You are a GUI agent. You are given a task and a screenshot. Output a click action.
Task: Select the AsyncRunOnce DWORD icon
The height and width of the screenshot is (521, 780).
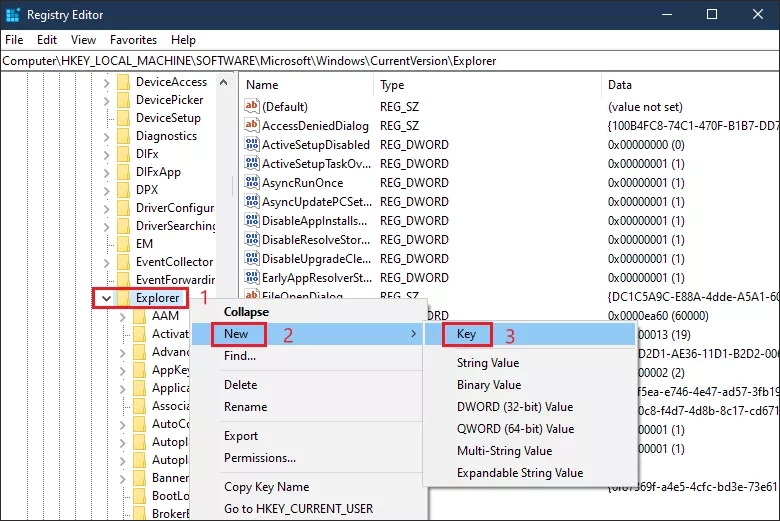tap(252, 182)
